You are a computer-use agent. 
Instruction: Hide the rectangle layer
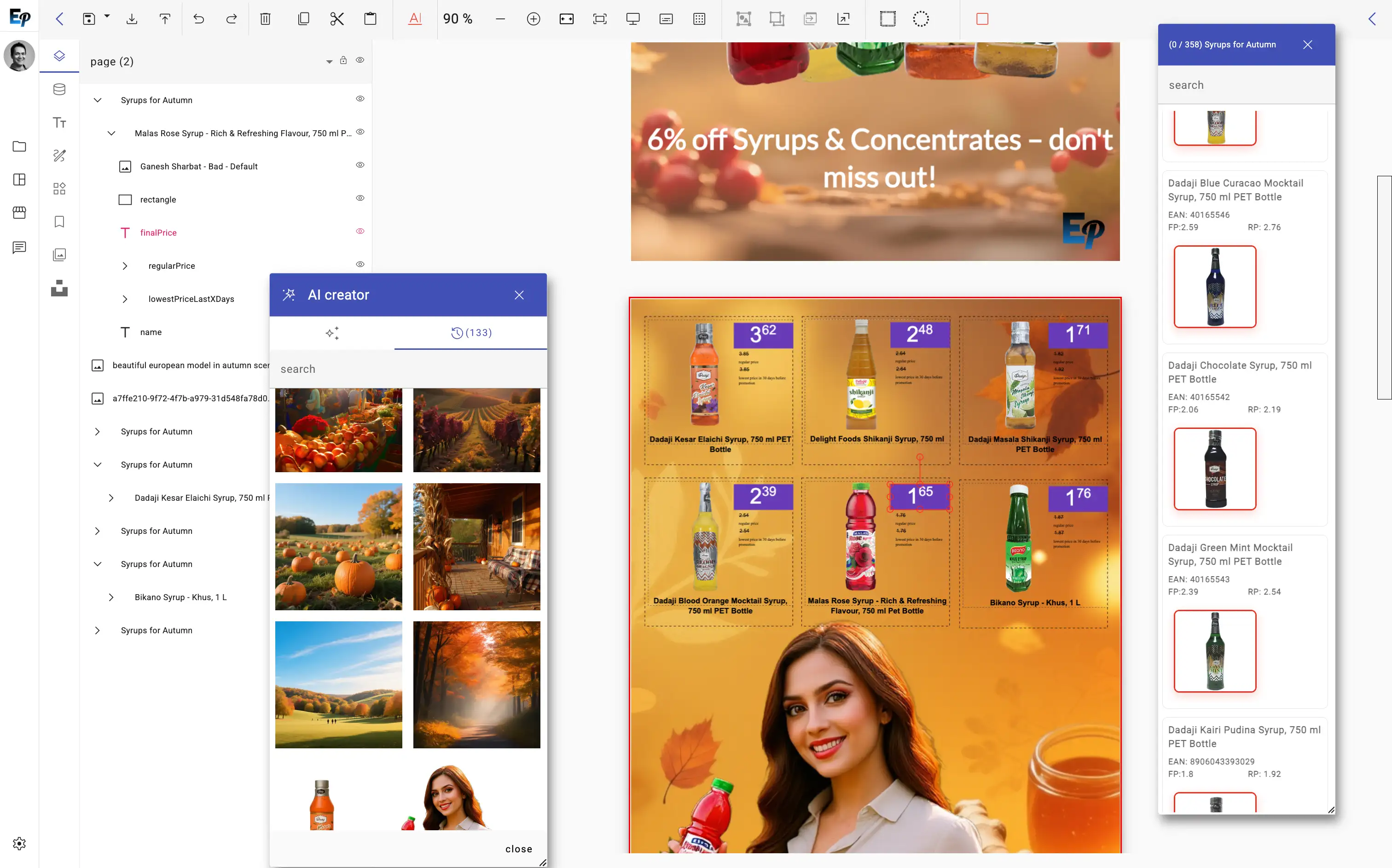coord(360,197)
